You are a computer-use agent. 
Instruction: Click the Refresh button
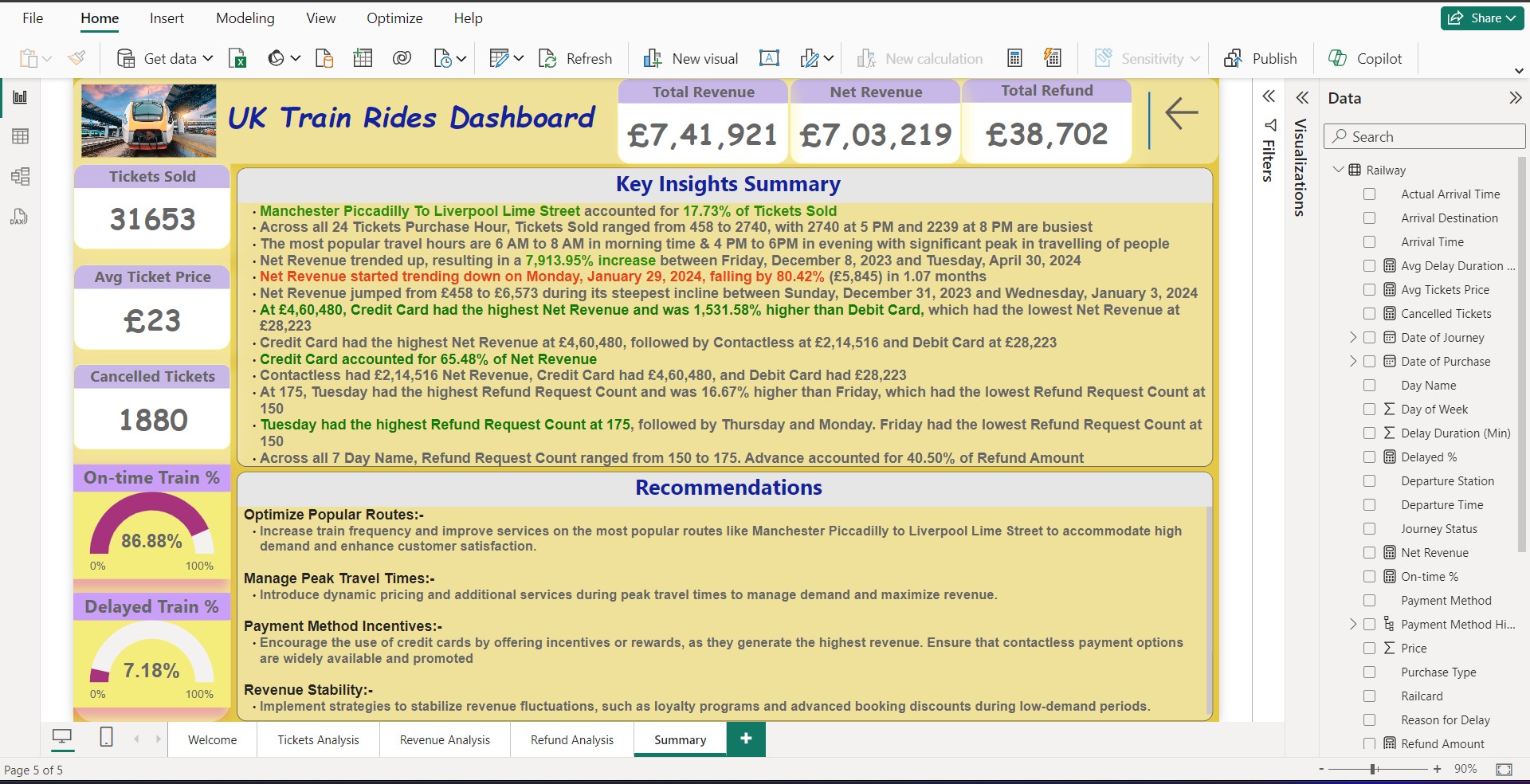coord(575,58)
